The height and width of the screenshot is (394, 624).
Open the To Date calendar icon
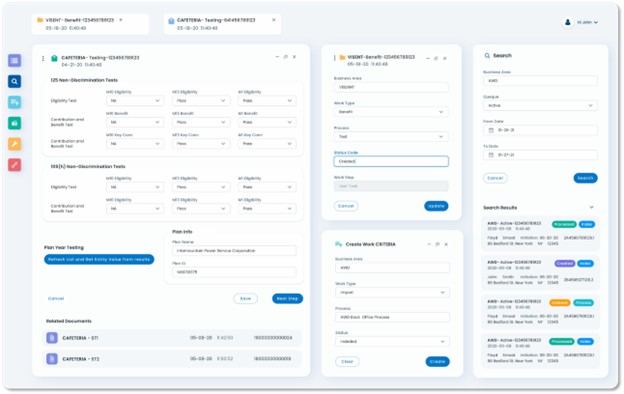(491, 155)
